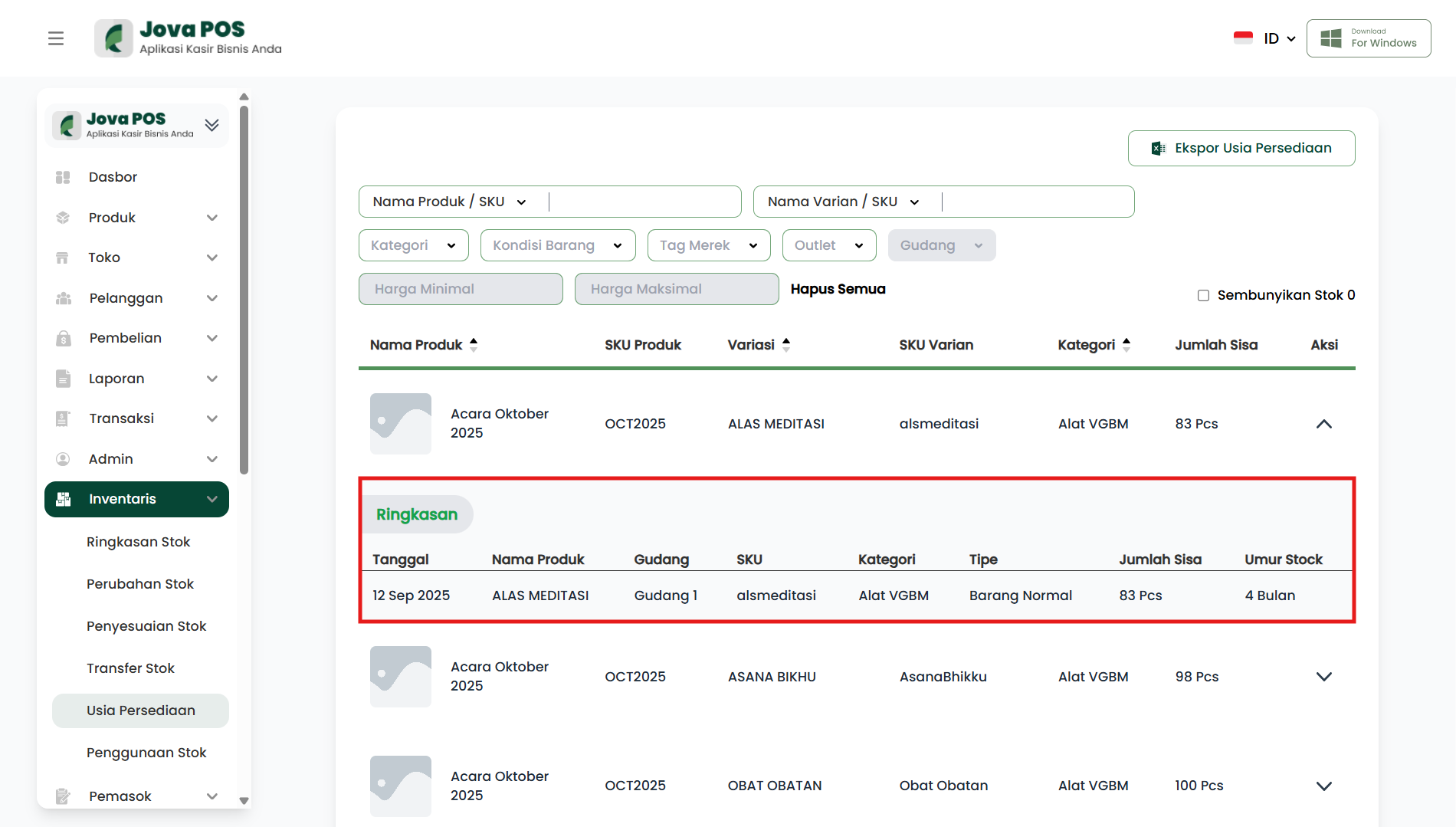The width and height of the screenshot is (1456, 827).
Task: Go to Transfer Stok page
Action: click(130, 668)
